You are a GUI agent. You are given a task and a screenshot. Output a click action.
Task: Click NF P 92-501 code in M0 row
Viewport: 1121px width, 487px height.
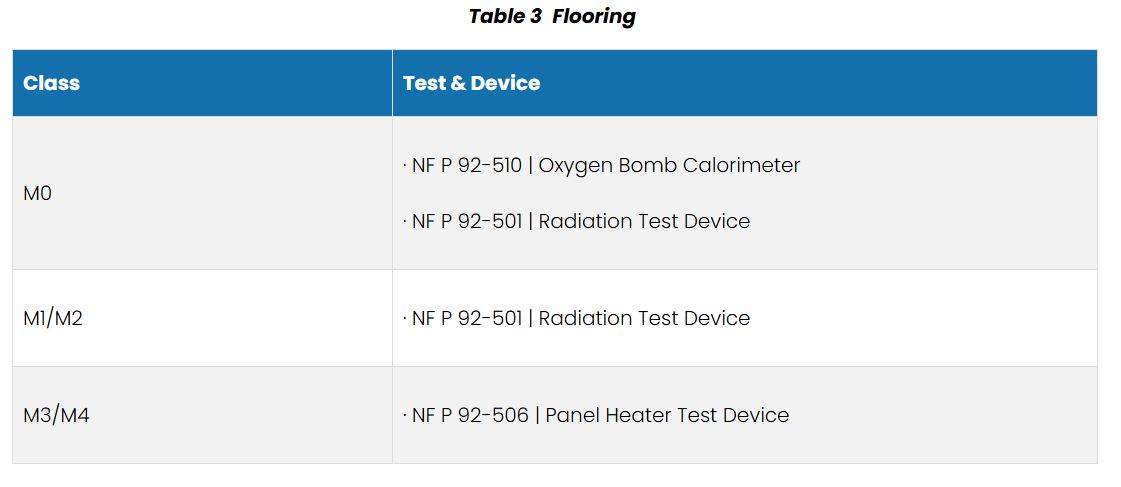[466, 221]
